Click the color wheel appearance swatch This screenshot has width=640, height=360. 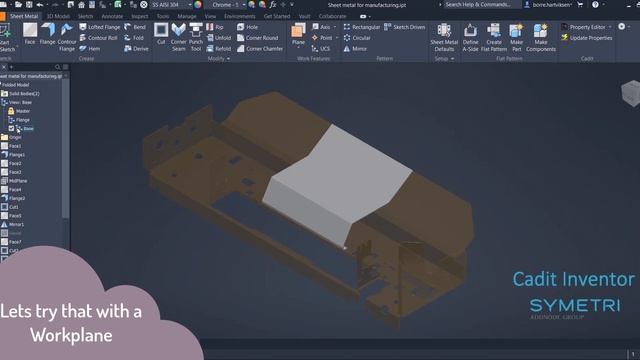click(198, 4)
